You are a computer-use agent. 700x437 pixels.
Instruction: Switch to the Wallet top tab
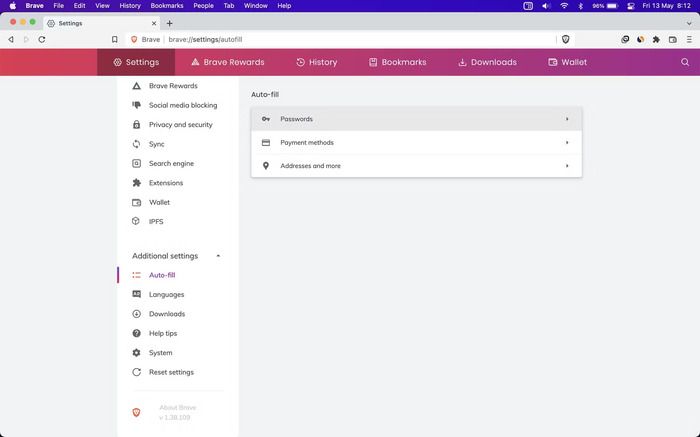tap(567, 62)
